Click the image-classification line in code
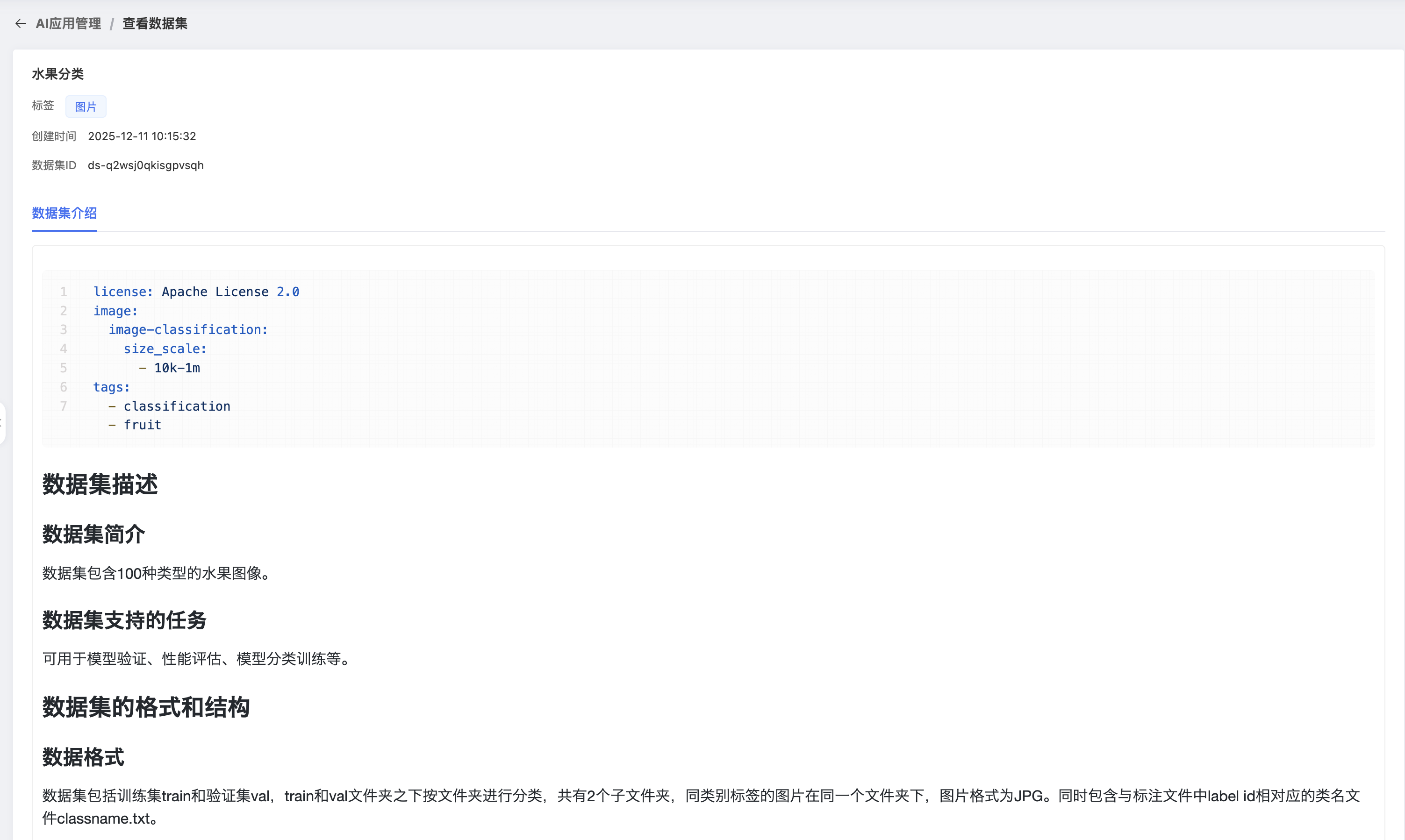 [188, 329]
